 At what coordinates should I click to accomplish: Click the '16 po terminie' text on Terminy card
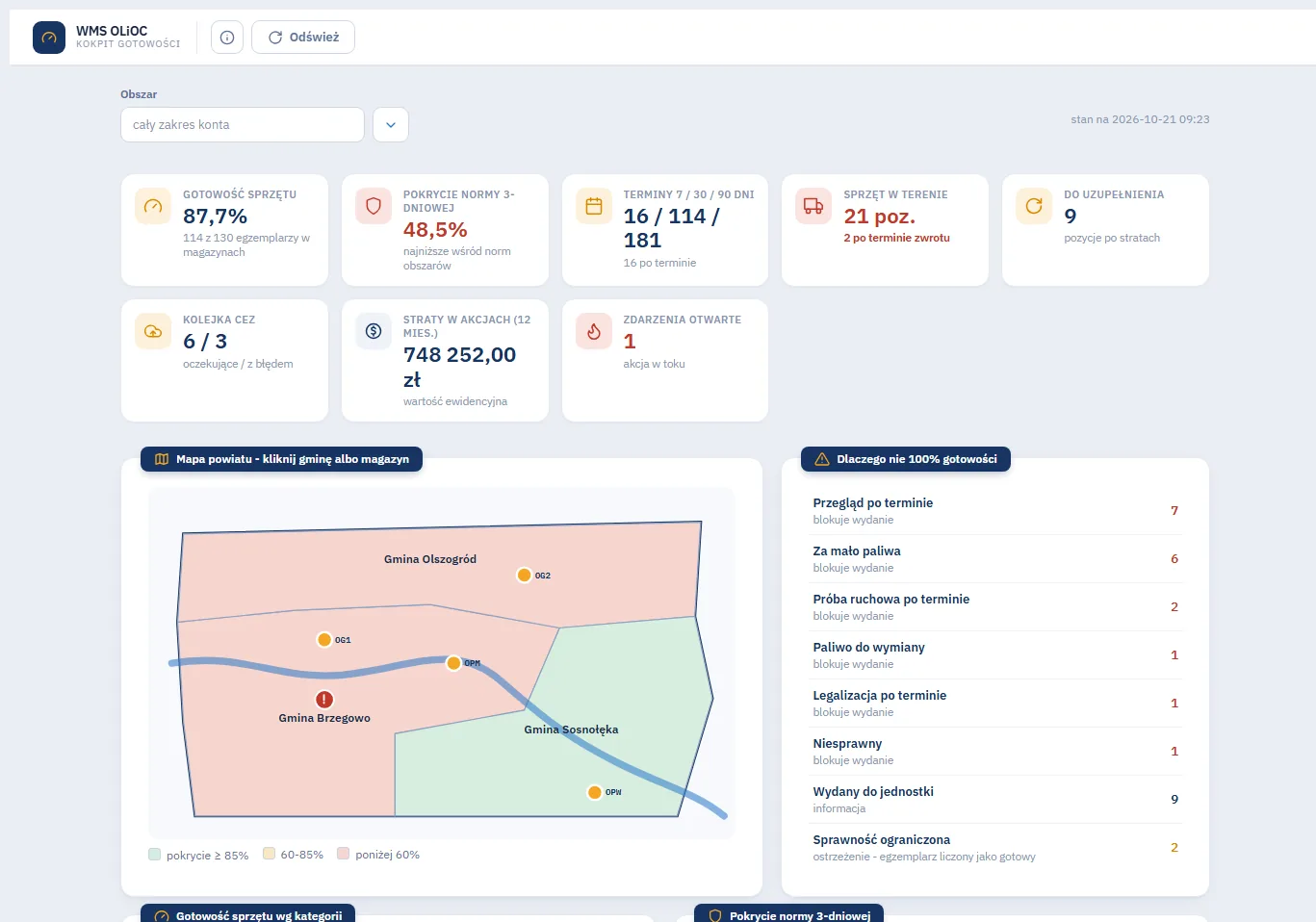pos(659,263)
